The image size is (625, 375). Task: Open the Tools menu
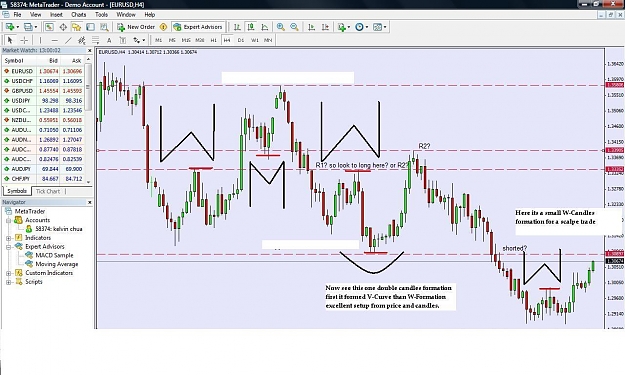tap(102, 15)
